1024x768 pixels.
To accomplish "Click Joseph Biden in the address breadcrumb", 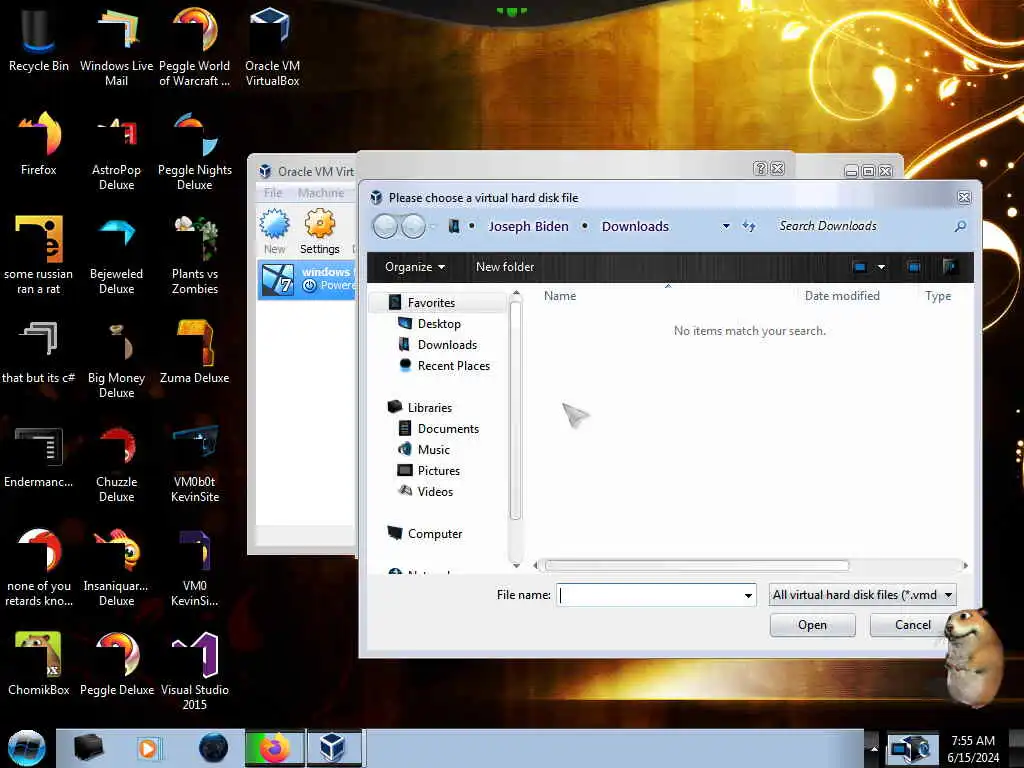I will point(528,226).
